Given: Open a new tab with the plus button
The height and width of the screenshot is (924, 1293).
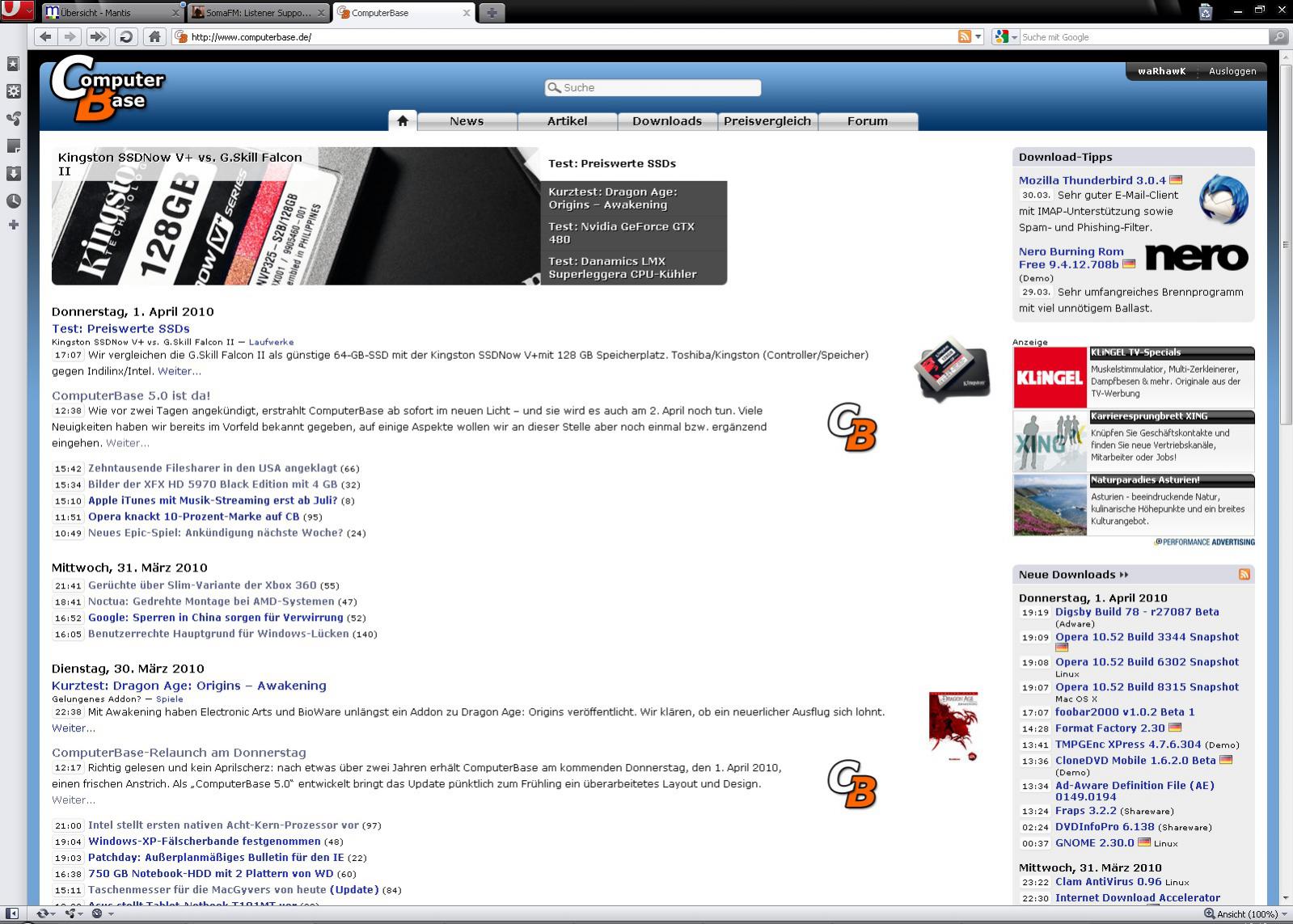Looking at the screenshot, I should tap(492, 12).
